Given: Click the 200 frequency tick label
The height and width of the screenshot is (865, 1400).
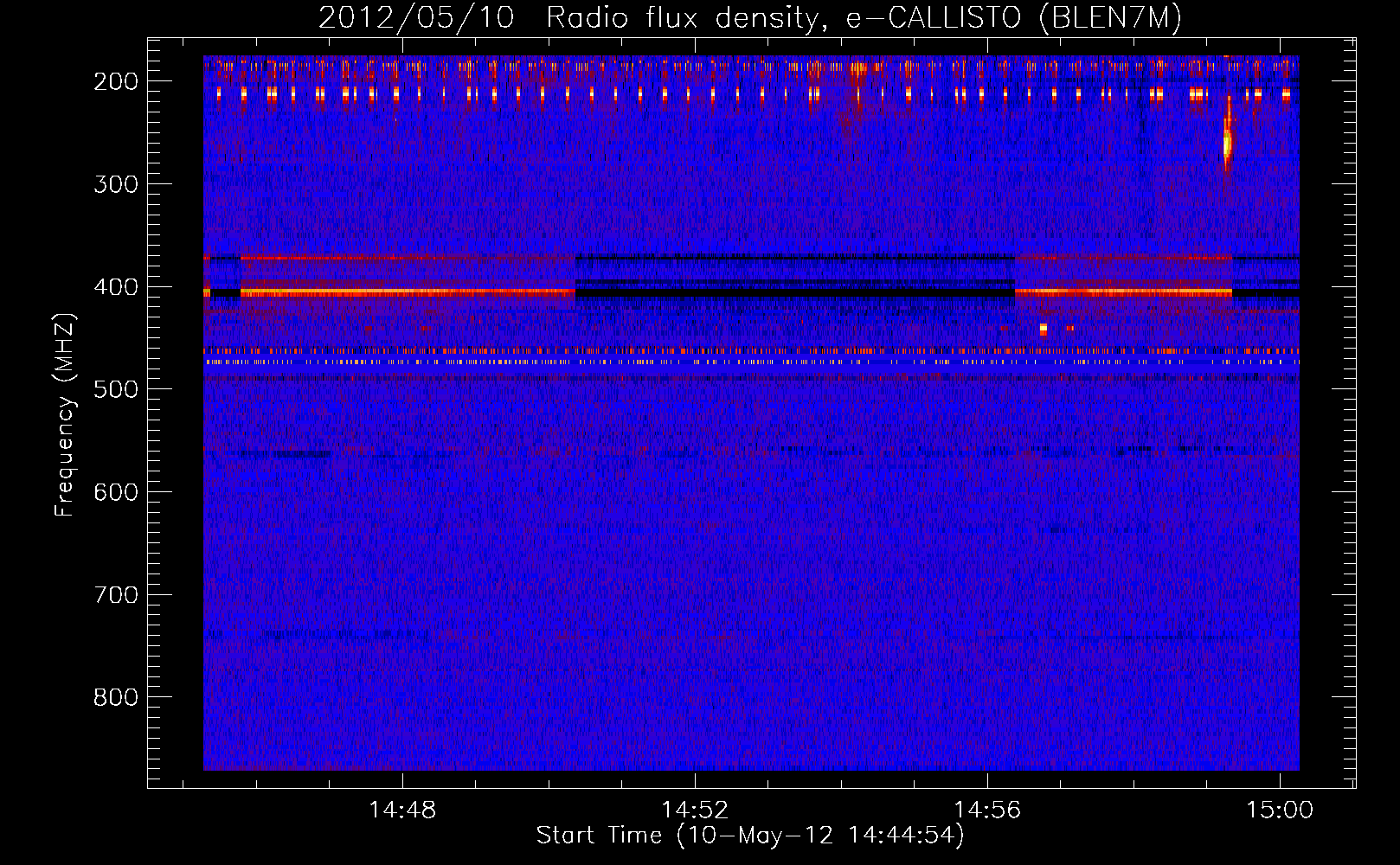Looking at the screenshot, I should tap(116, 81).
